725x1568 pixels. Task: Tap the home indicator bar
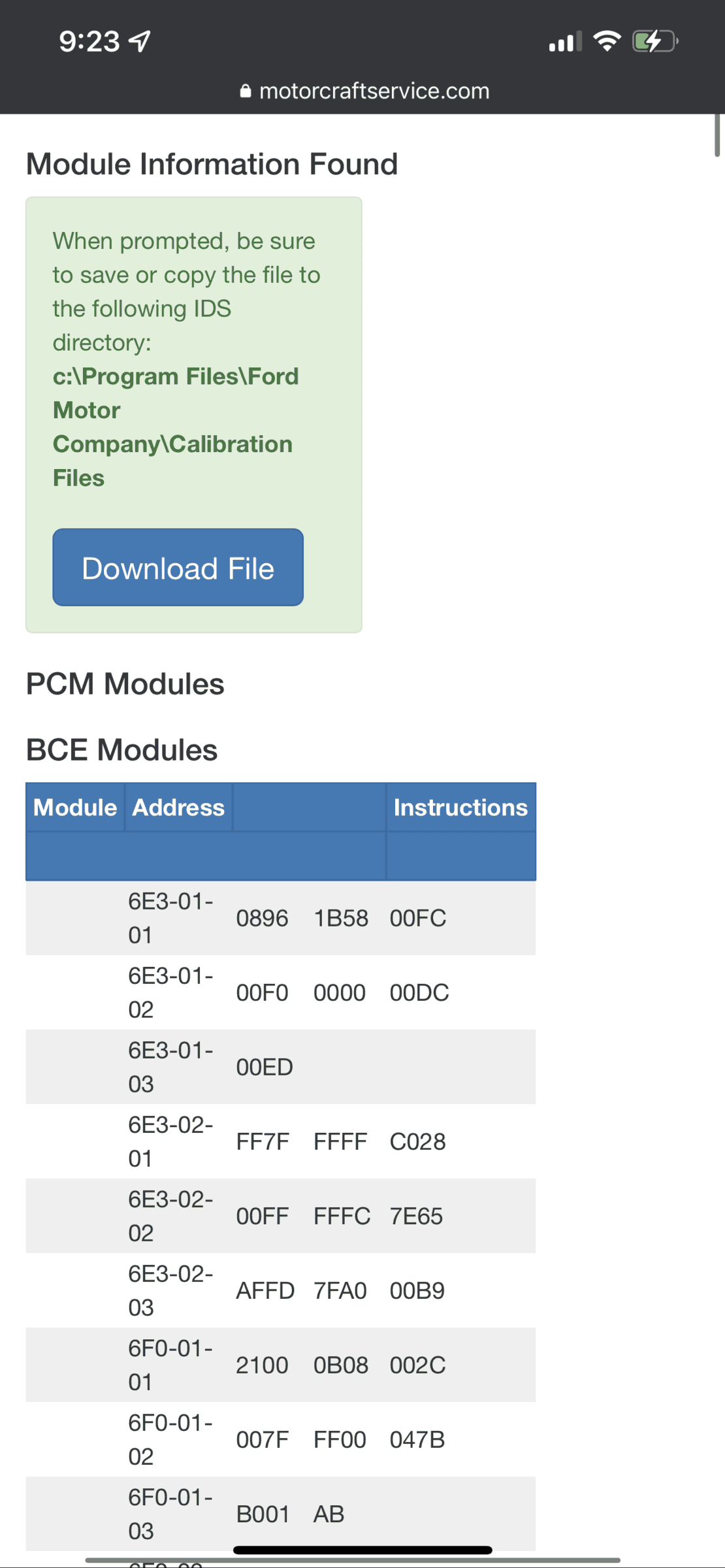[362, 1550]
